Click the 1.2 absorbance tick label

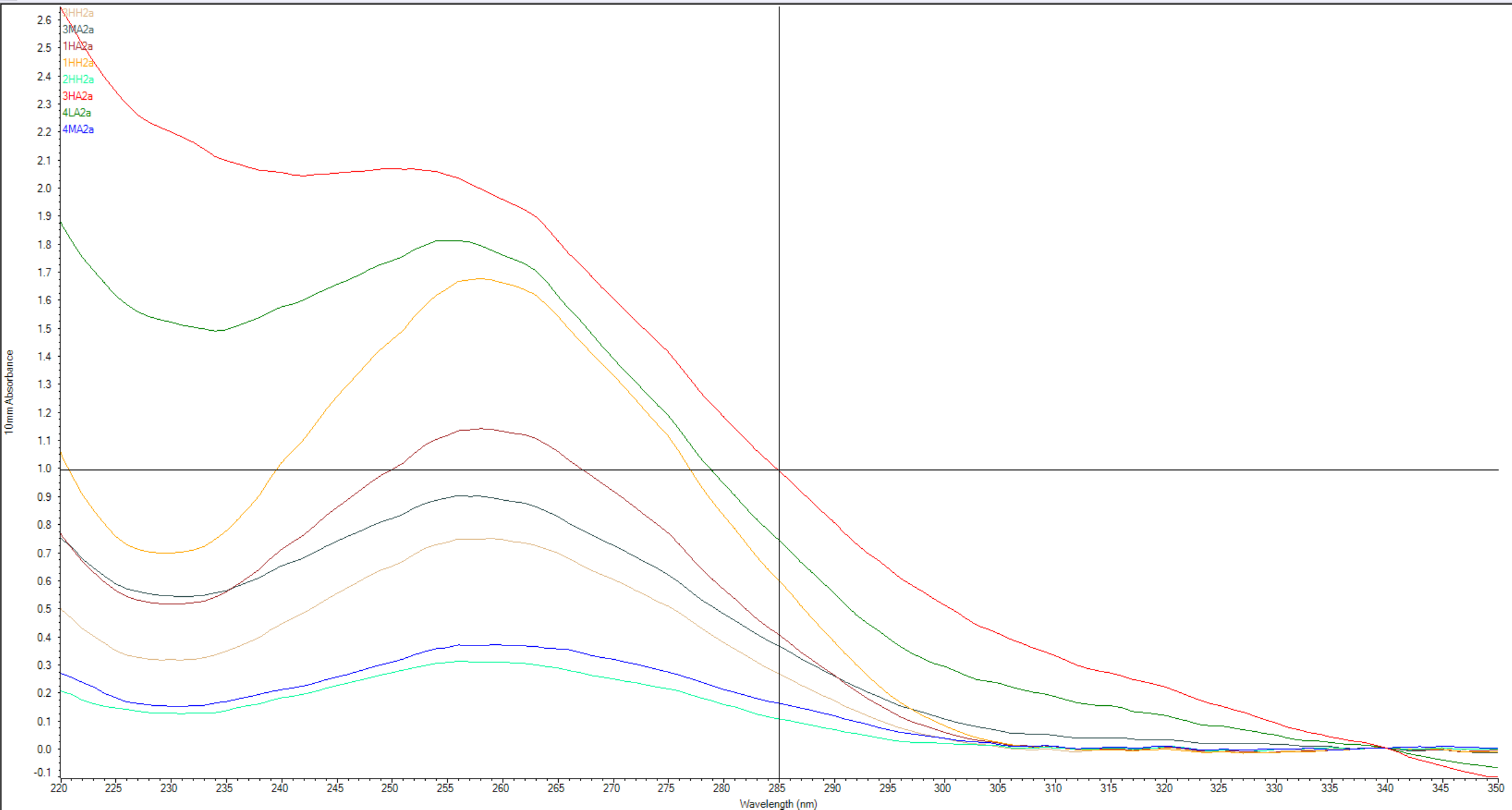[x=44, y=413]
